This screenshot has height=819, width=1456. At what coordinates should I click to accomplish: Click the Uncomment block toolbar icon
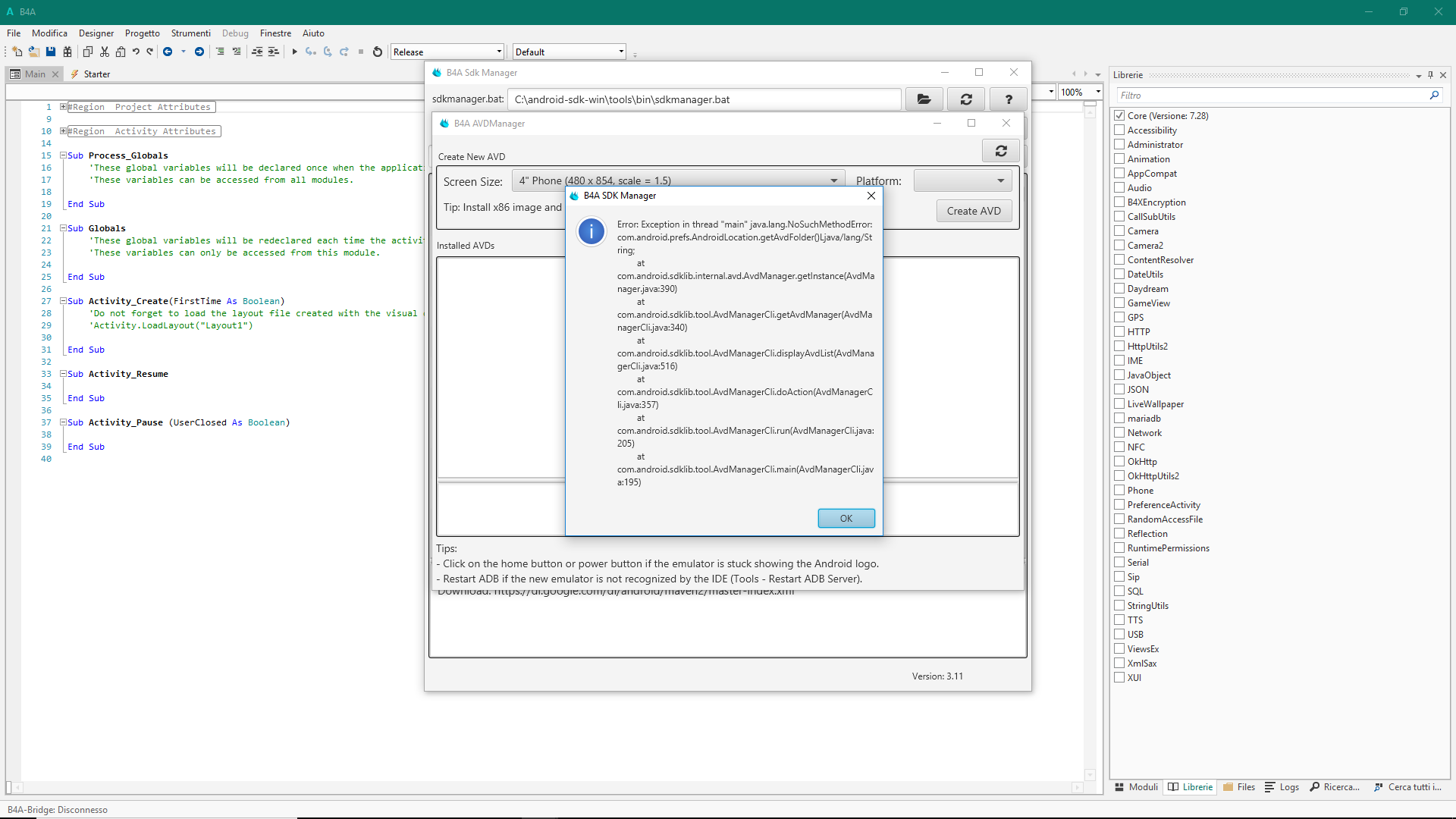(237, 52)
